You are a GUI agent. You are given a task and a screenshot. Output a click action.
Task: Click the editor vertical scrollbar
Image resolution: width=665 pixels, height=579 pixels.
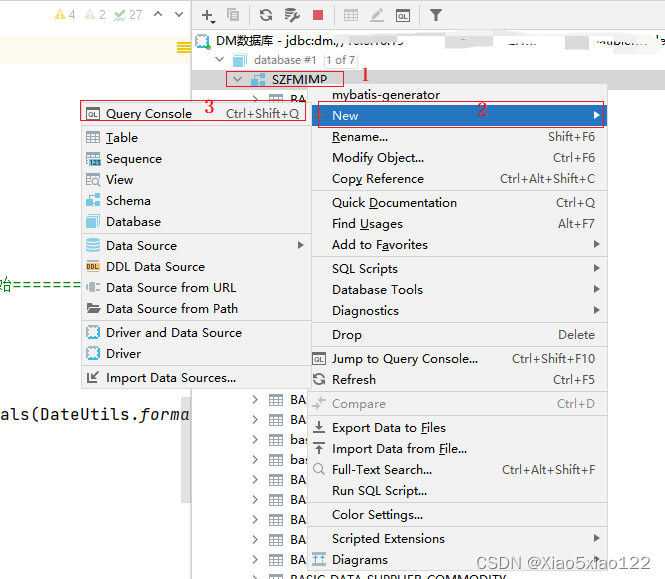tap(186, 450)
